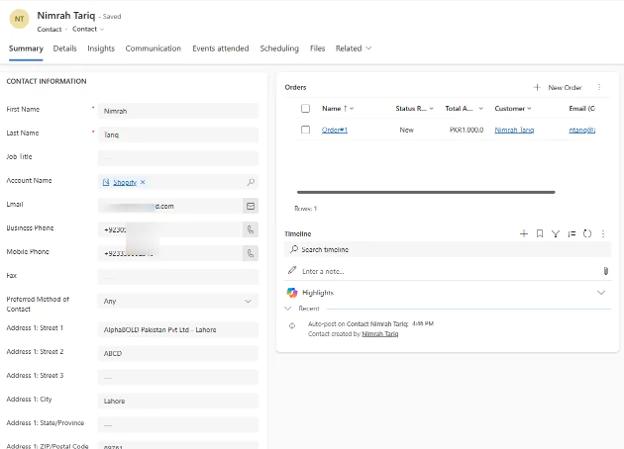624x449 pixels.
Task: Click the Email column header
Action: point(582,108)
